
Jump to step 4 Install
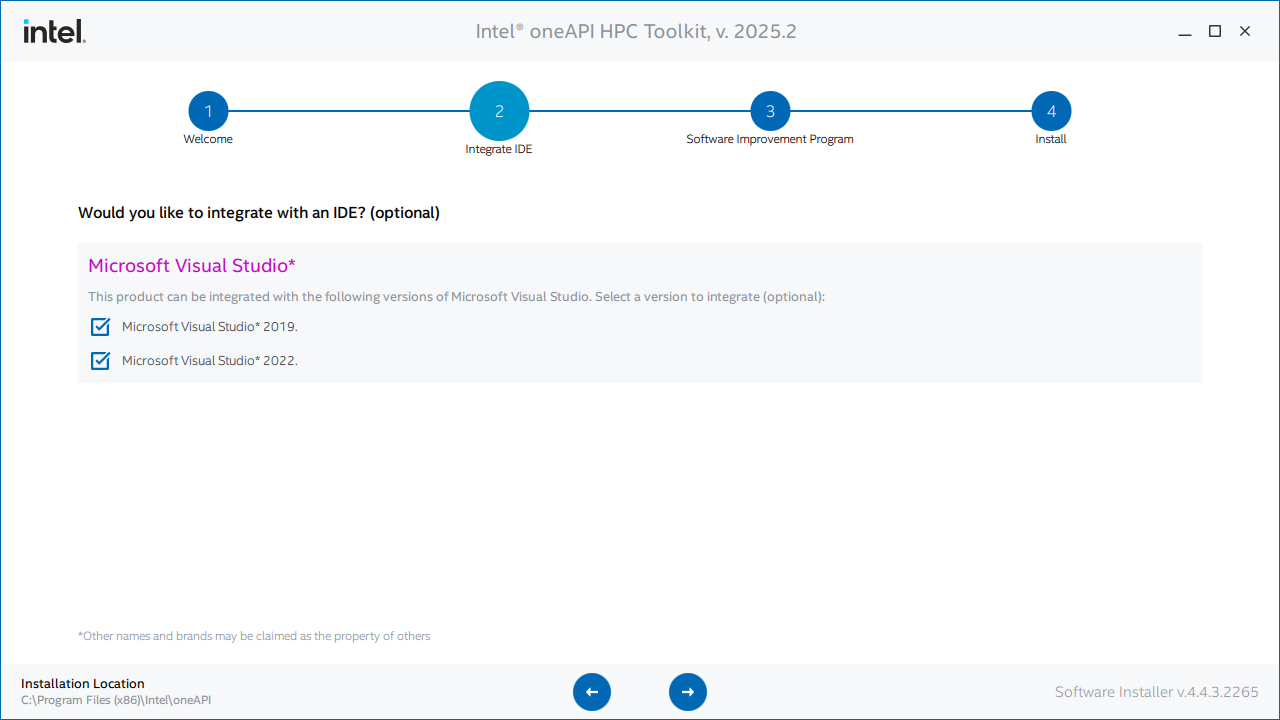click(1051, 111)
